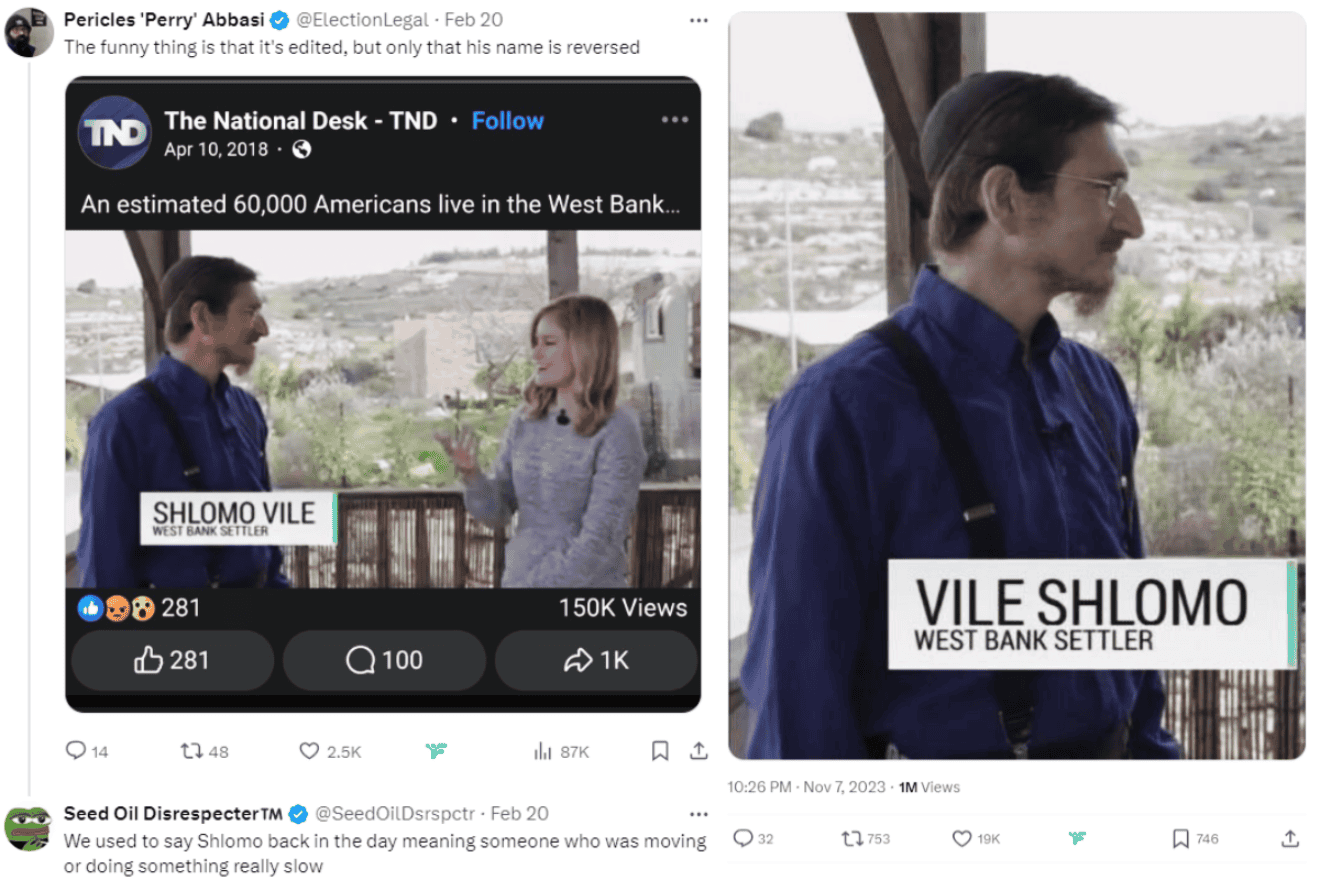Open @ElectionLegal handle link
The height and width of the screenshot is (880, 1320).
point(364,20)
